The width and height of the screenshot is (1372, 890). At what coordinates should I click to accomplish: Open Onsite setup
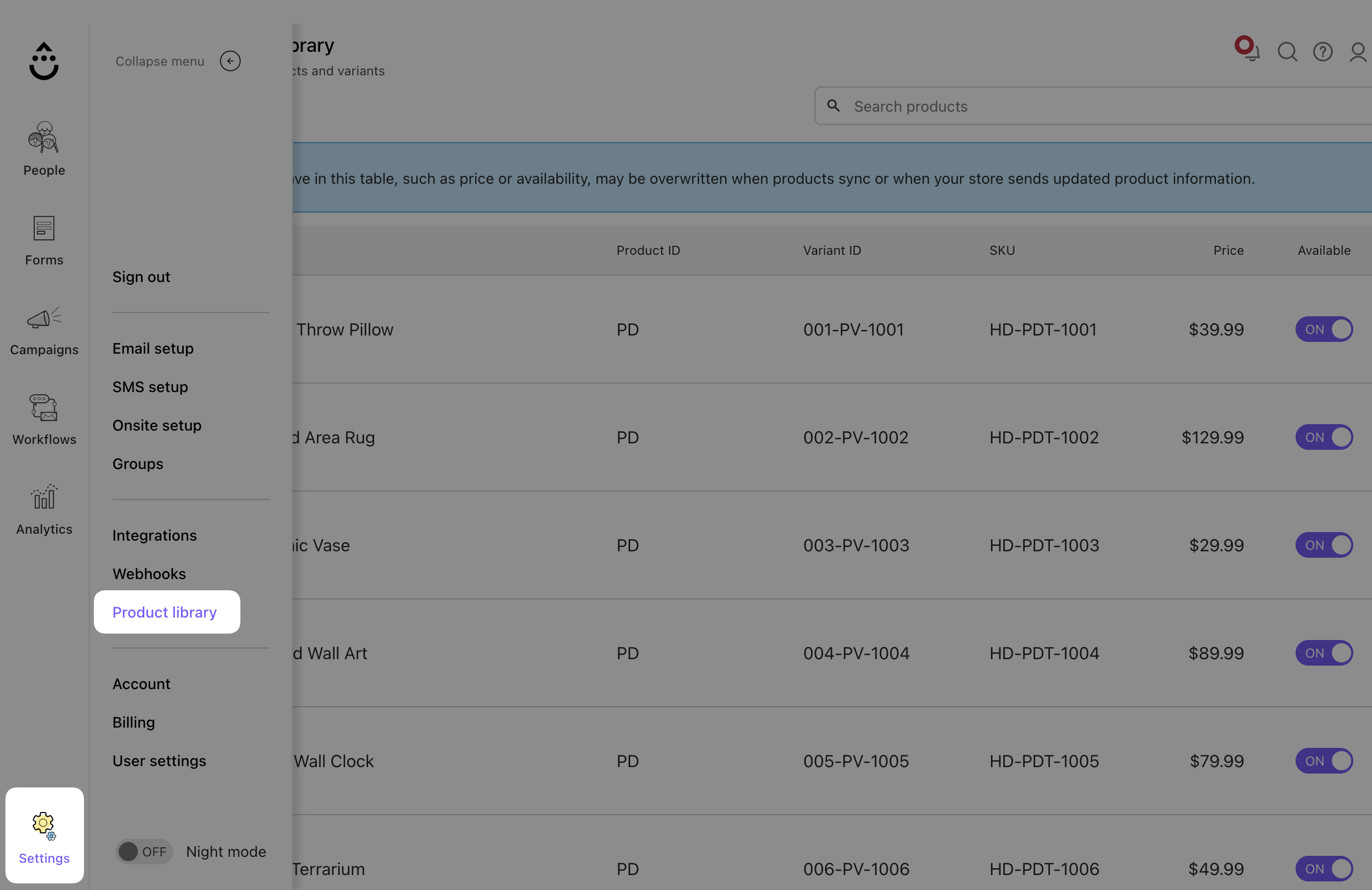click(x=157, y=425)
